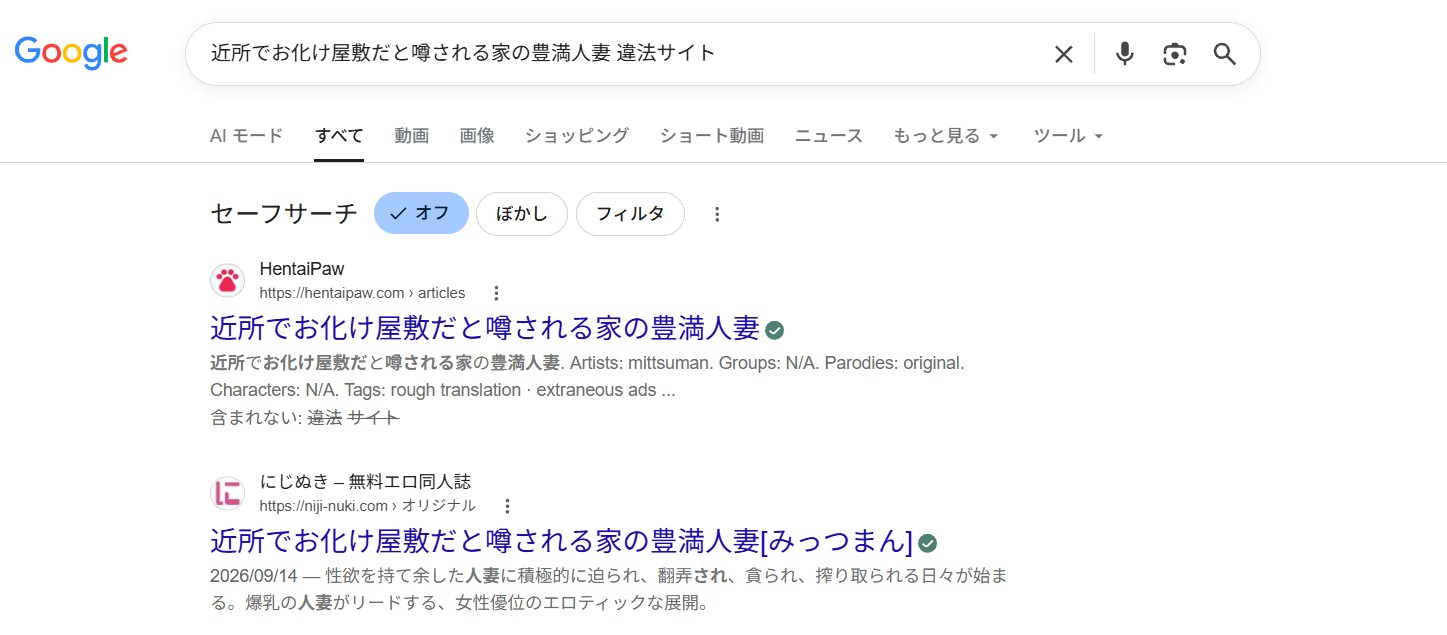Click 'にじぬき – 無料エロ同人誌' site name
Screen dimensions: 1447x635
pos(365,482)
